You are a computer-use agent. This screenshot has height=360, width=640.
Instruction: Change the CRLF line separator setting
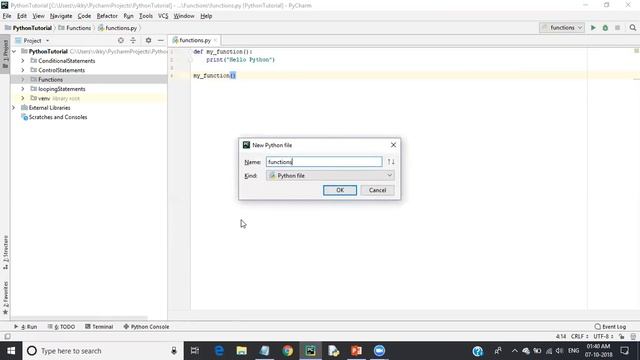tap(580, 336)
